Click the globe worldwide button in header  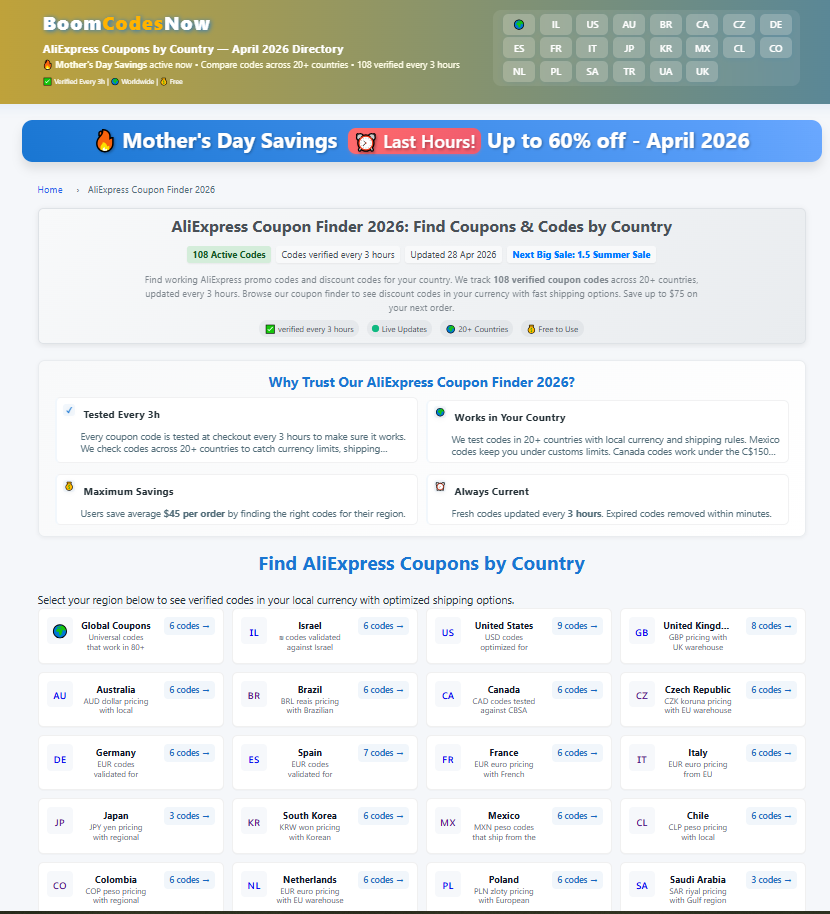[519, 24]
